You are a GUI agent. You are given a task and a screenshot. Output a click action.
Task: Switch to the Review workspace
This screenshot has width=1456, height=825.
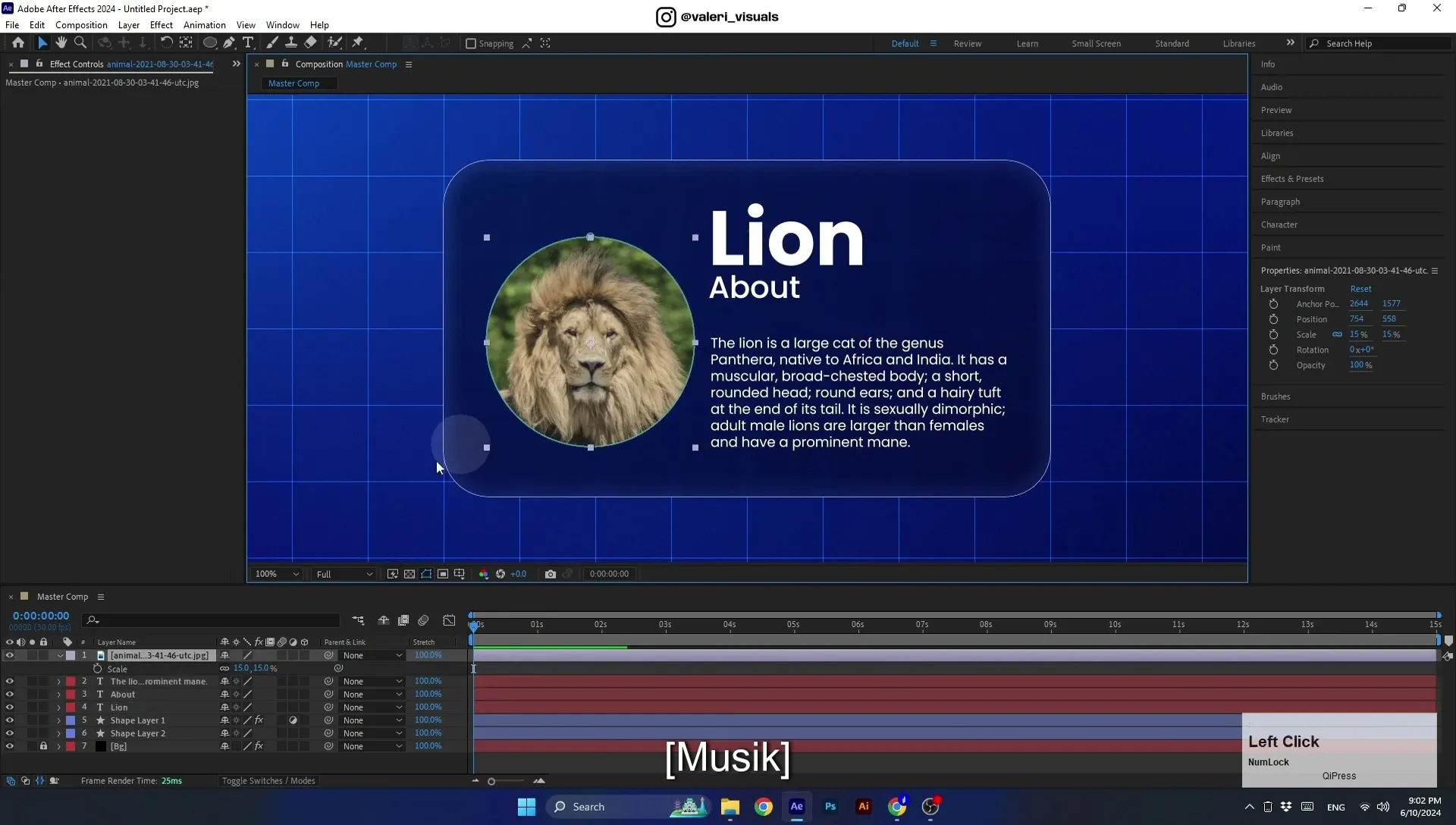967,43
